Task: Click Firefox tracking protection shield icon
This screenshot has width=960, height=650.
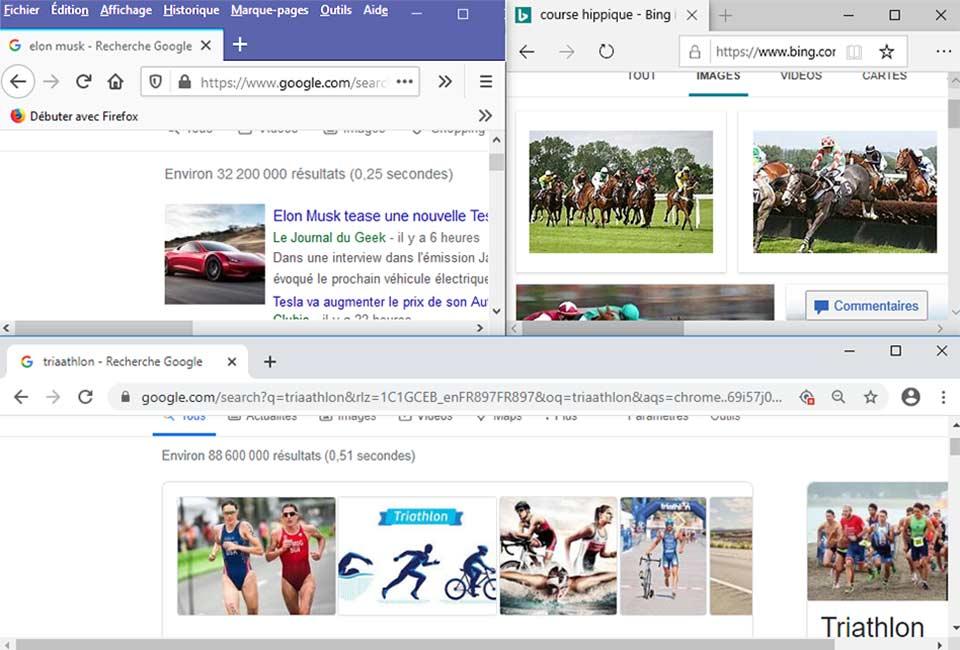Action: tap(156, 81)
